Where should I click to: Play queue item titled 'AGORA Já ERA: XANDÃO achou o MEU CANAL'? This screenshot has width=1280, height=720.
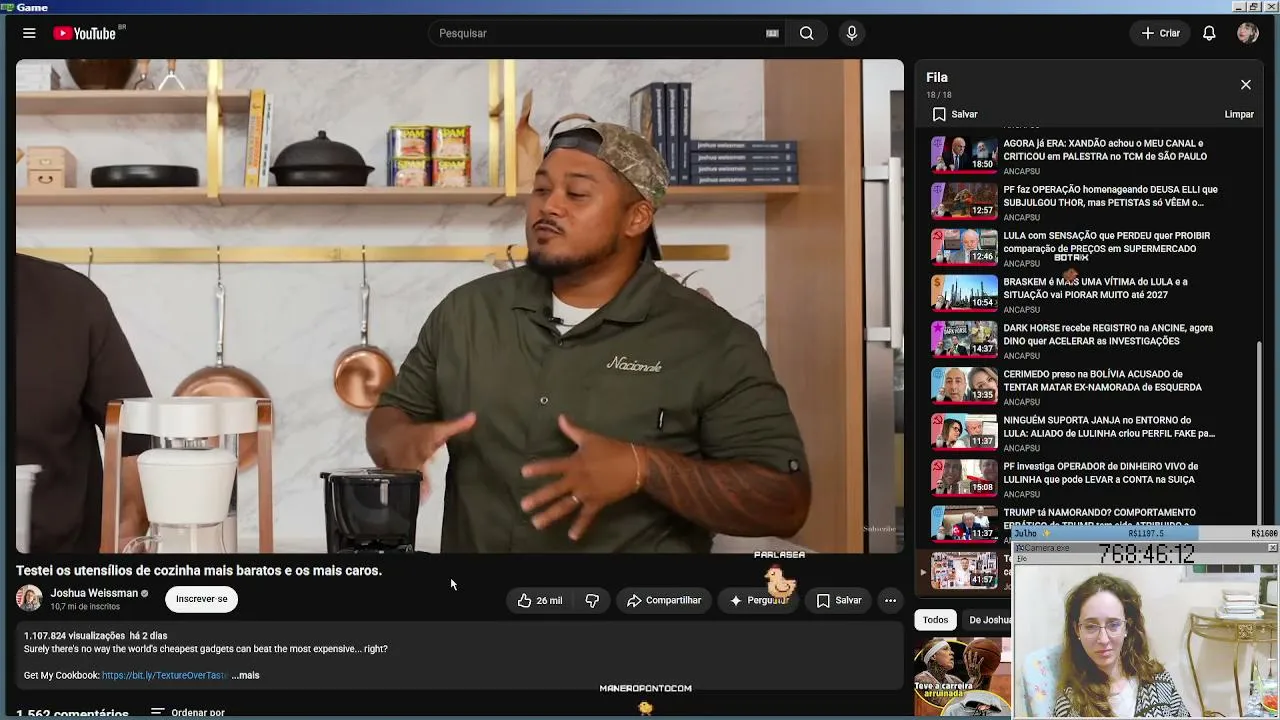pos(1105,150)
